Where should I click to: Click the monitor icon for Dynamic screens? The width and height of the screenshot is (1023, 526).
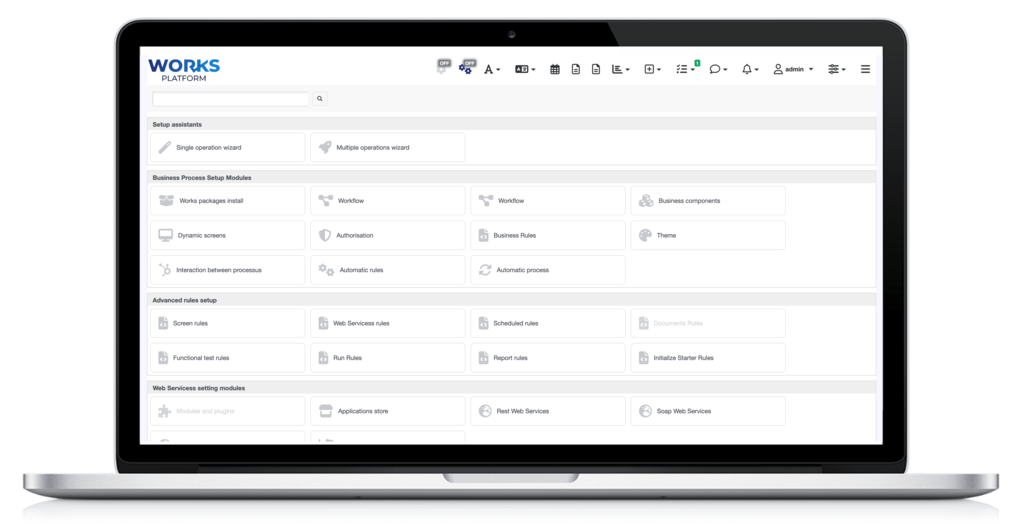coord(166,236)
